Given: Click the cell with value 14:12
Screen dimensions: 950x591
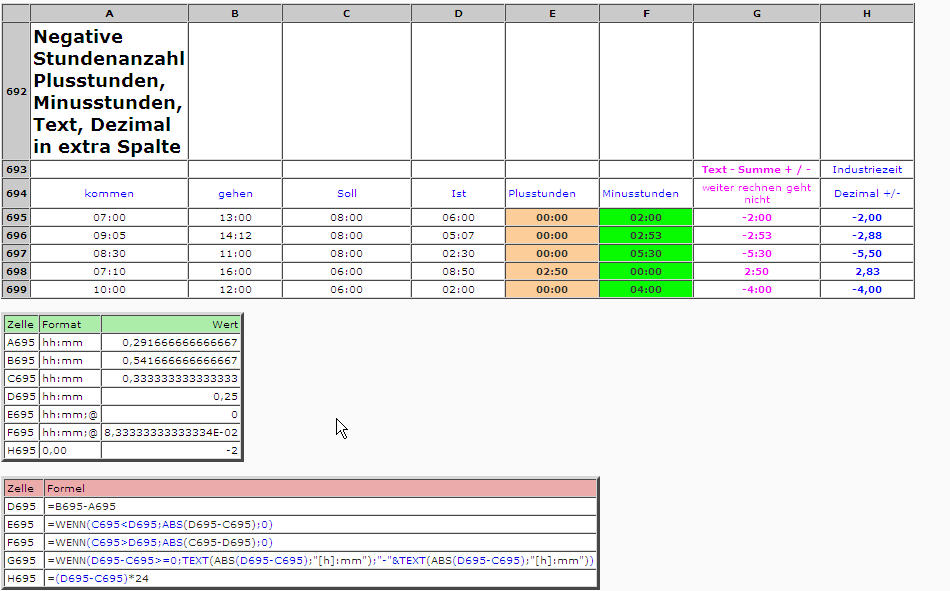Looking at the screenshot, I should coord(234,235).
